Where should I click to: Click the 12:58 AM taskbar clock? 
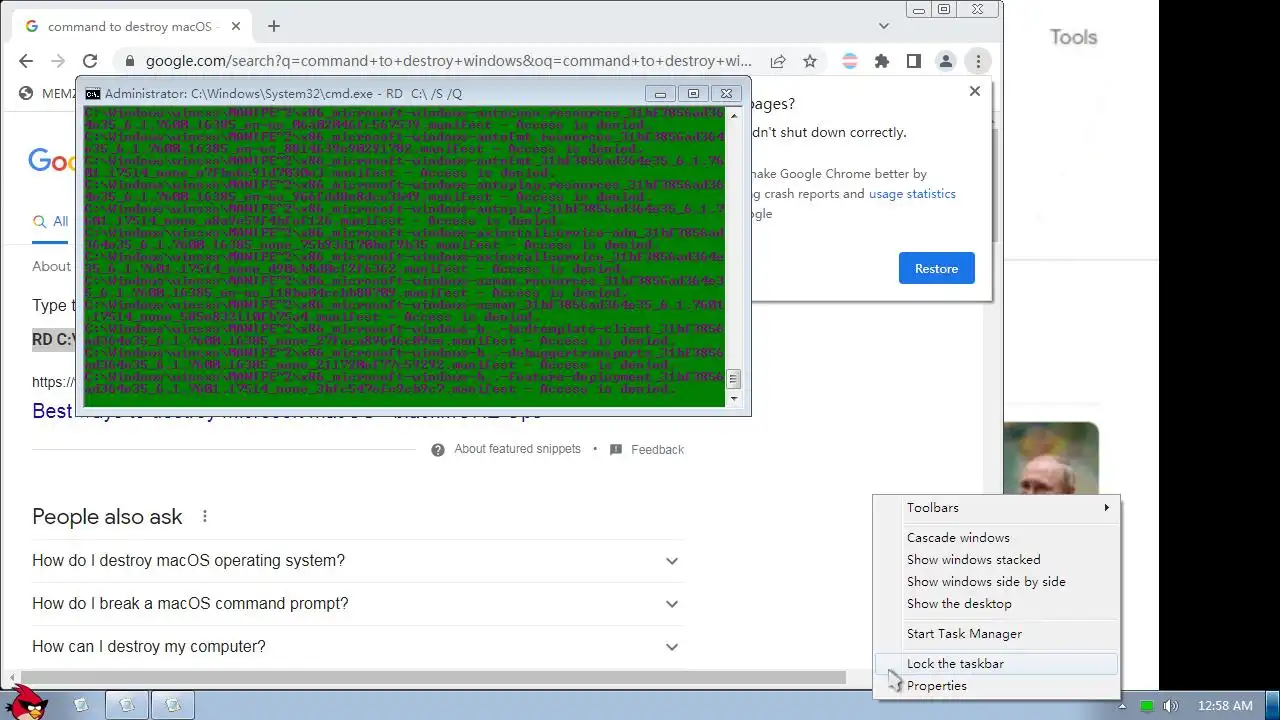click(1225, 706)
